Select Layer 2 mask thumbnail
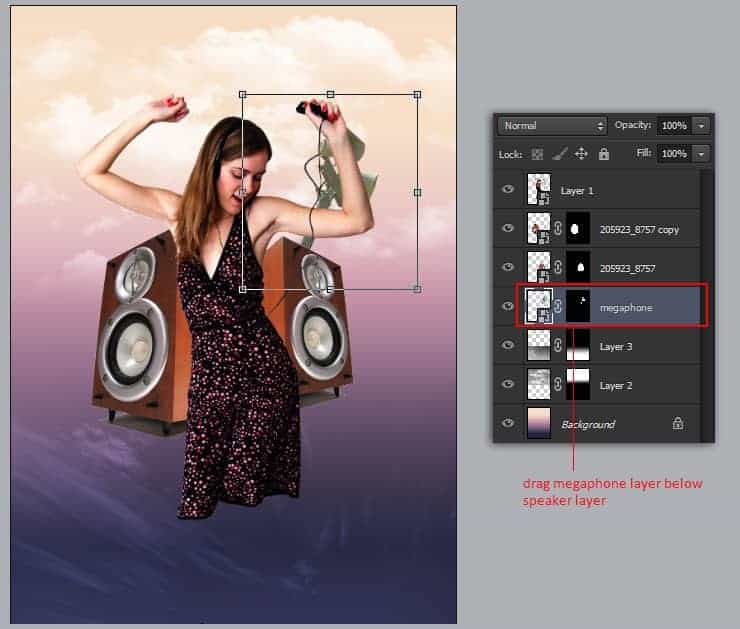 578,384
